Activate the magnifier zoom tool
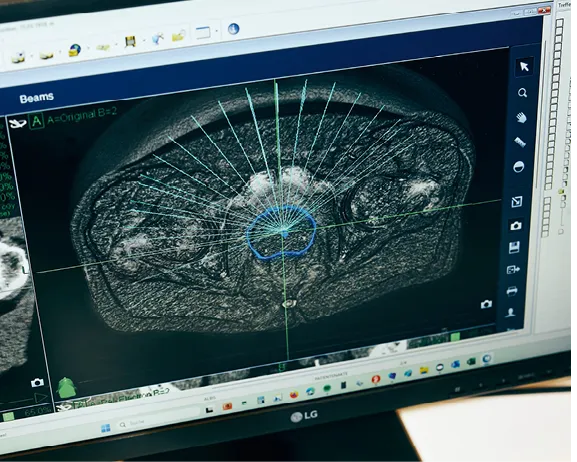This screenshot has height=462, width=577. 522,93
